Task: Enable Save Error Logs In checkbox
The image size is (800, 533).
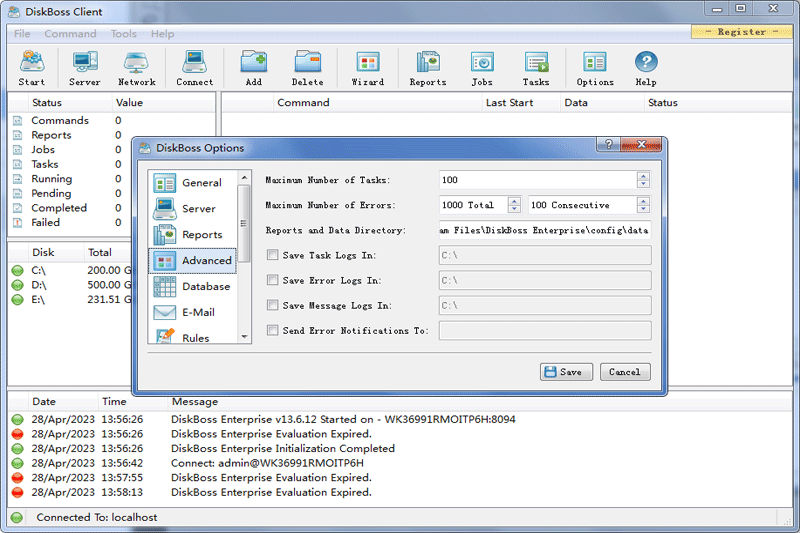Action: pyautogui.click(x=273, y=281)
